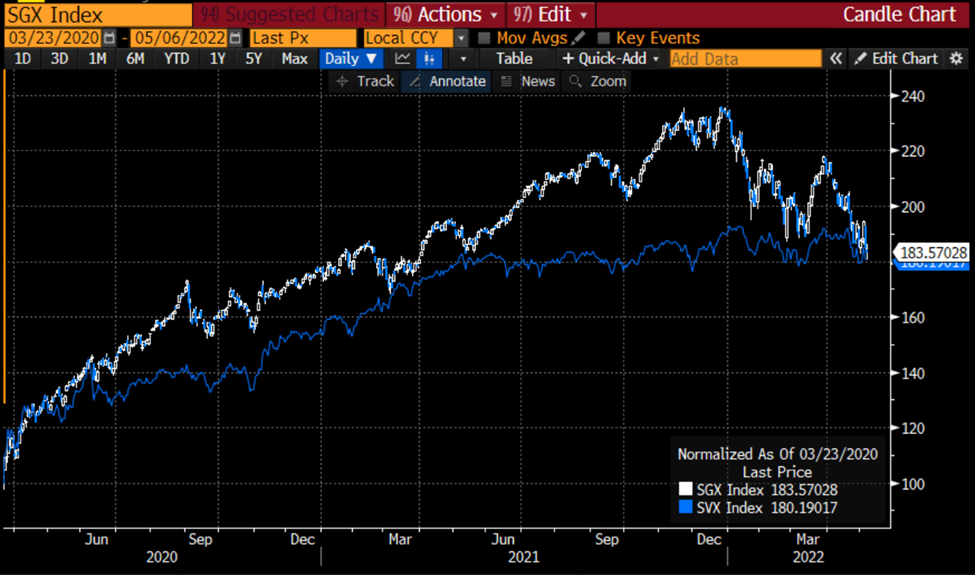Click the Add Data input field

pyautogui.click(x=745, y=59)
